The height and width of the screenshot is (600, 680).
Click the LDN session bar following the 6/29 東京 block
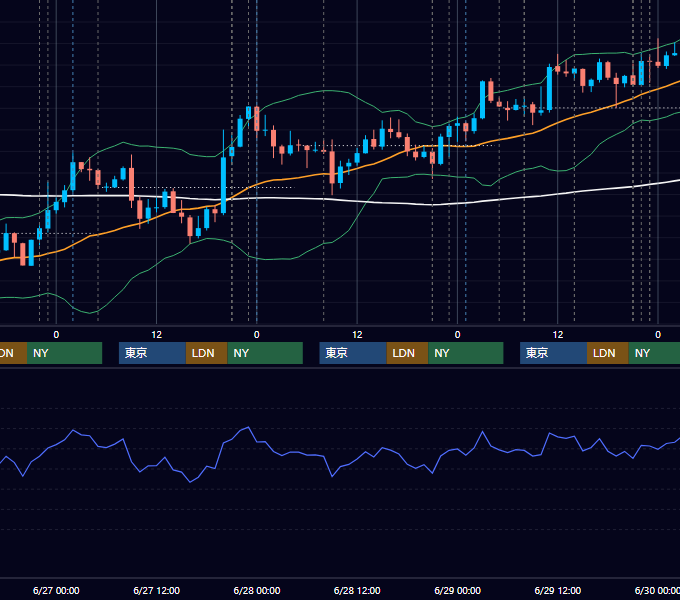coord(608,353)
